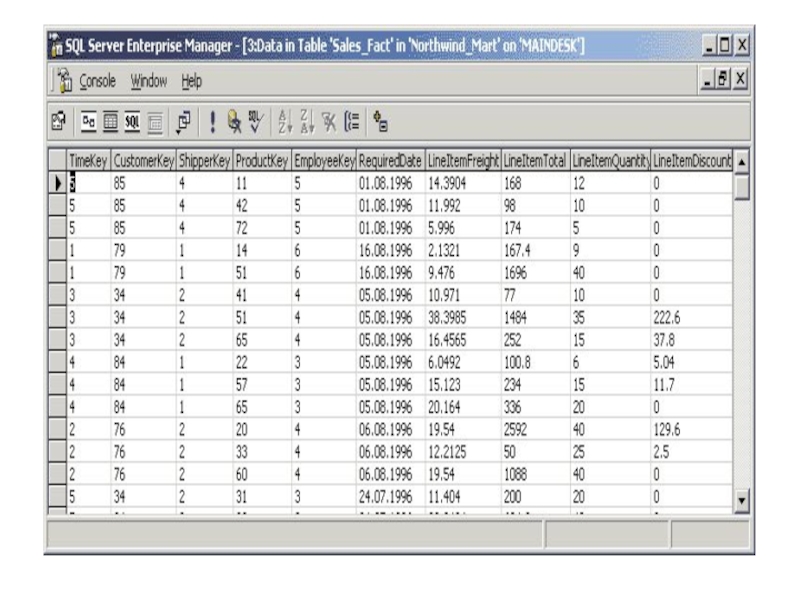The width and height of the screenshot is (800, 600).
Task: Select the current row marker with arrow
Action: 57,183
